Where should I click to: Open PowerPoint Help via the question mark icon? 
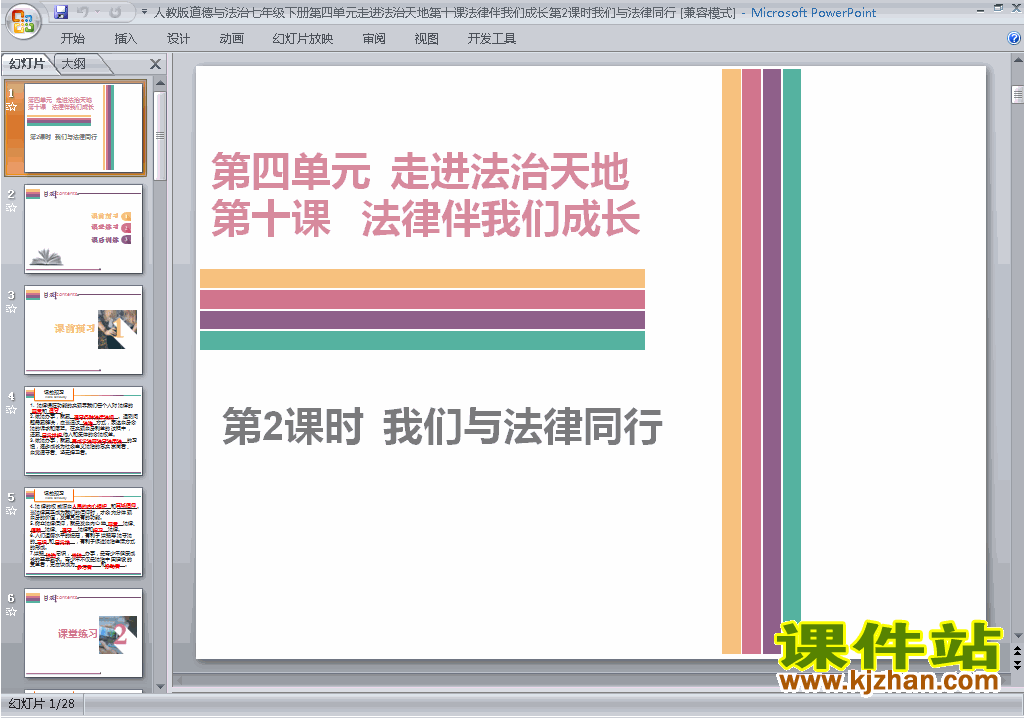click(1014, 39)
